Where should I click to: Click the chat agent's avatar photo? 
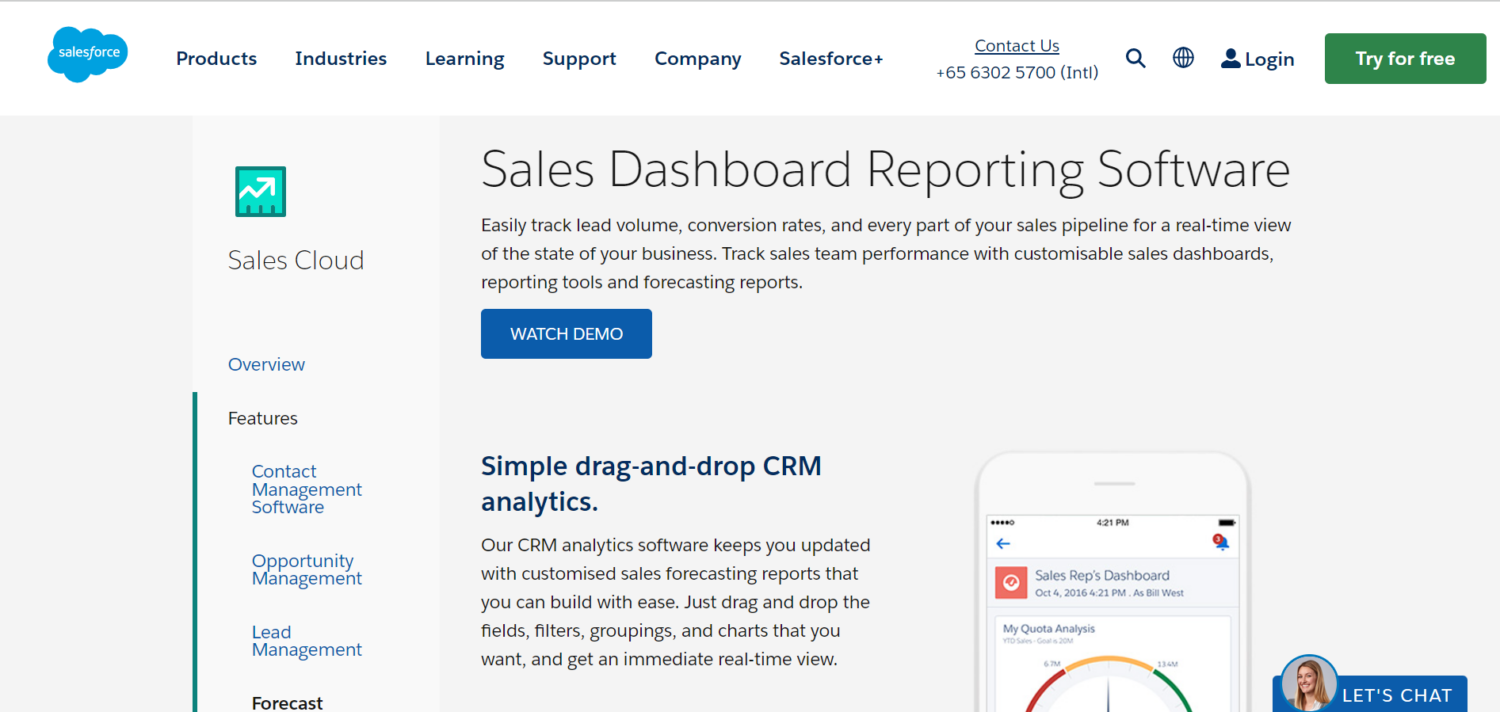(1308, 686)
